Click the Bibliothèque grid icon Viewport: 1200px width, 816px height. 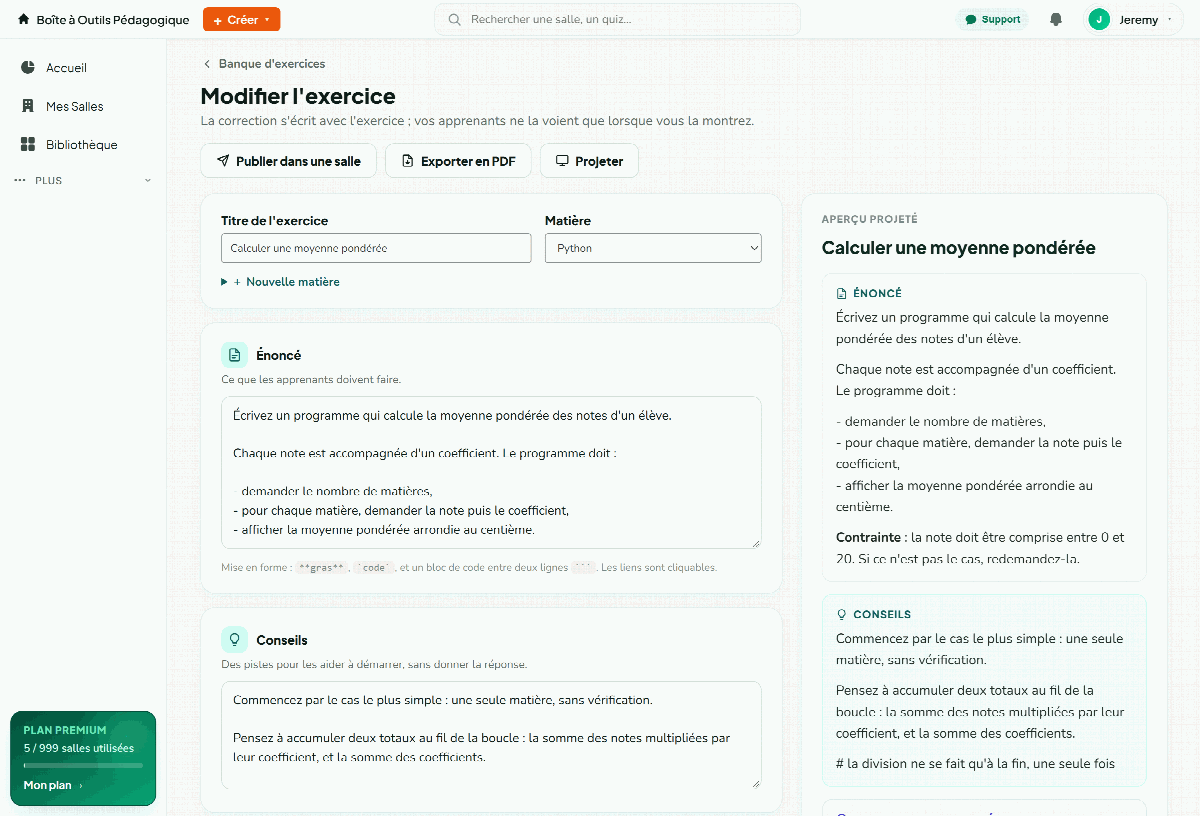28,144
